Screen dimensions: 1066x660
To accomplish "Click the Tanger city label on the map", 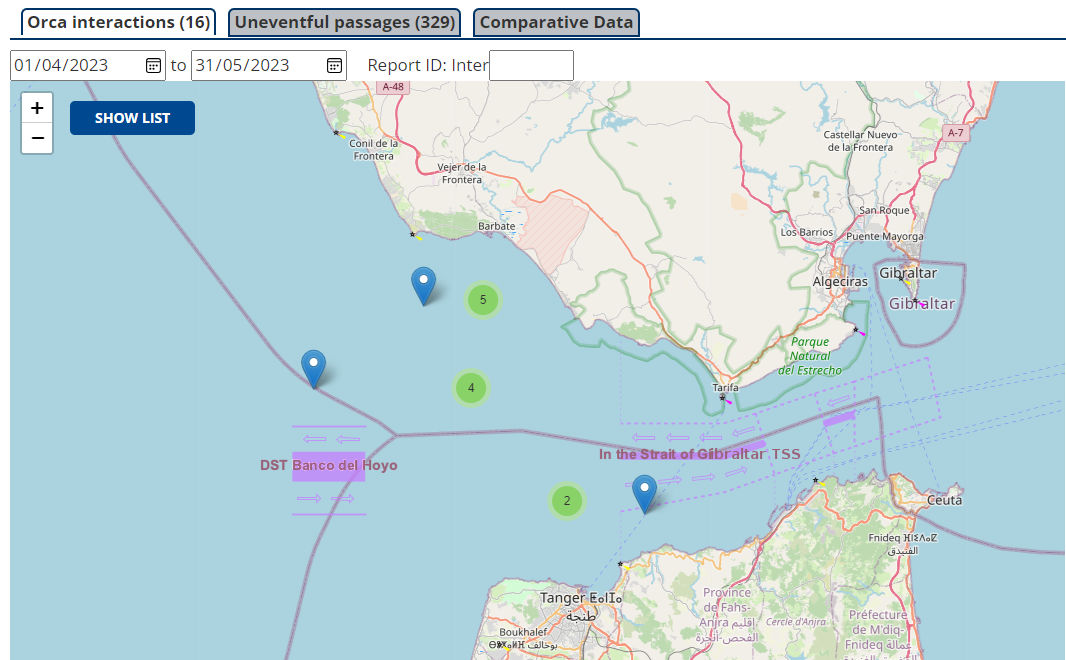I will [x=565, y=598].
